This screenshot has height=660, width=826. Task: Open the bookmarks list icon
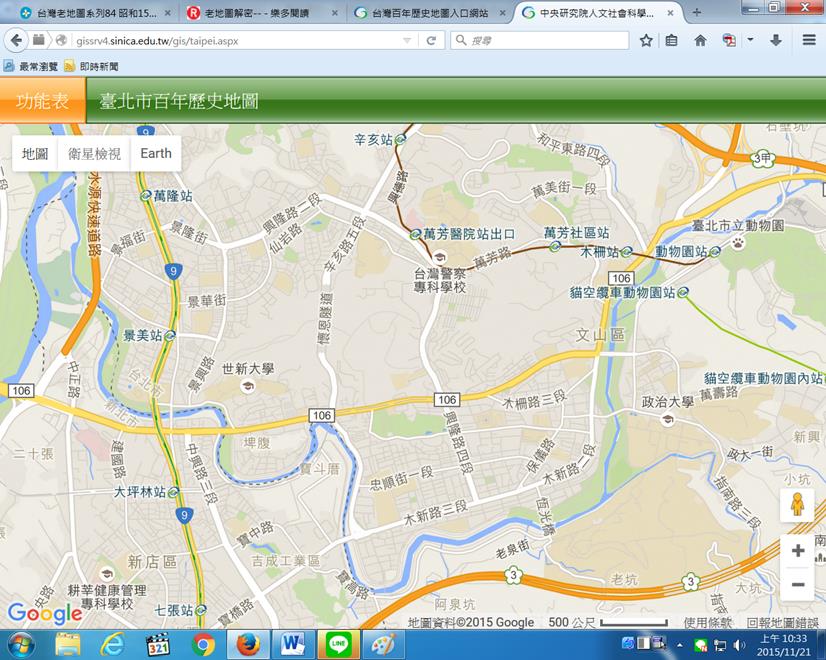coord(671,41)
